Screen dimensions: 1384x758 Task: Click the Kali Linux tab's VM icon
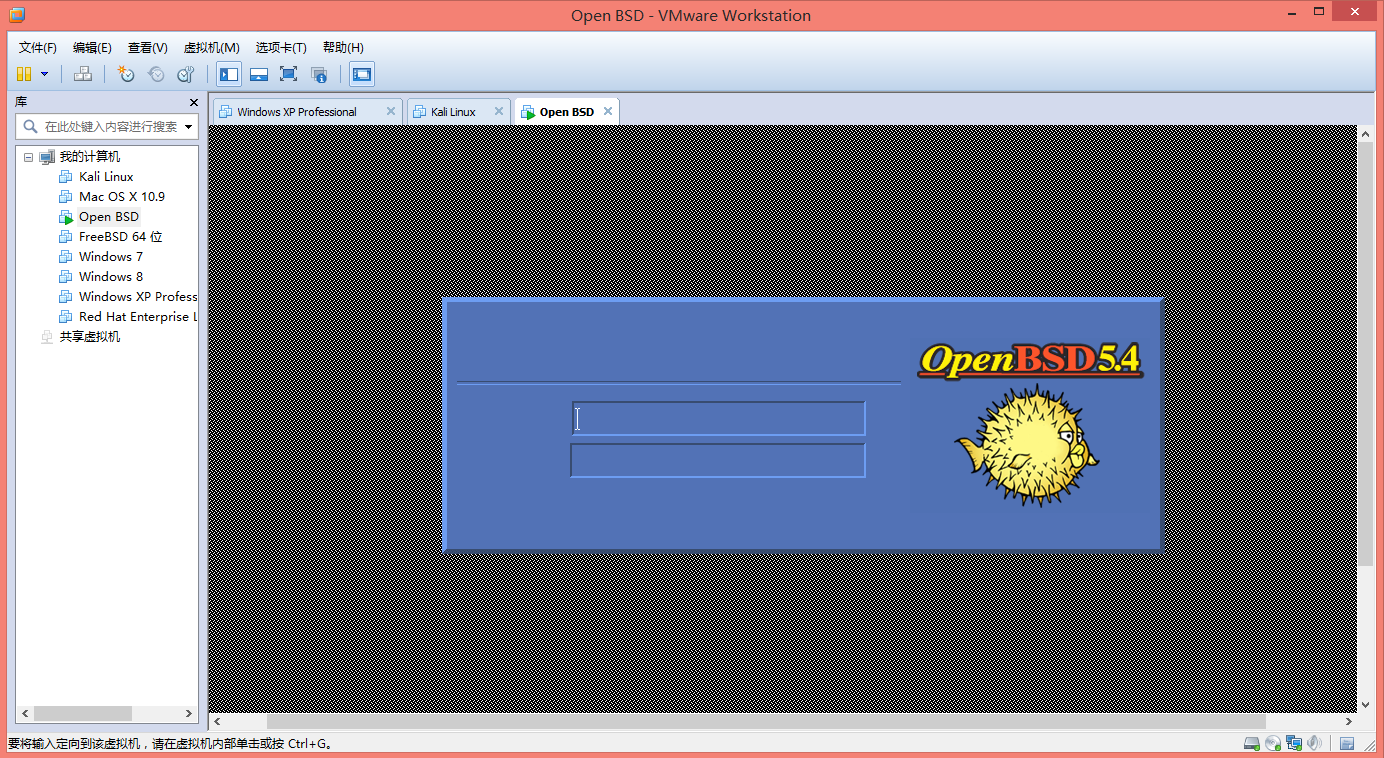pos(419,112)
